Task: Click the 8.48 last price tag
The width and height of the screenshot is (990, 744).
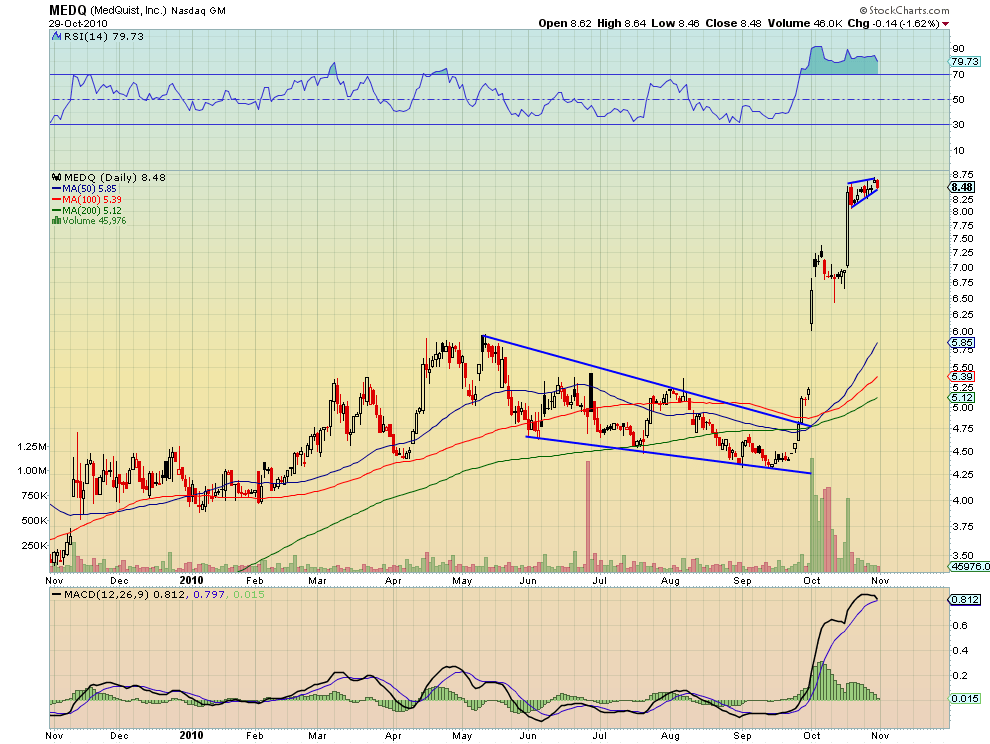Action: (962, 187)
